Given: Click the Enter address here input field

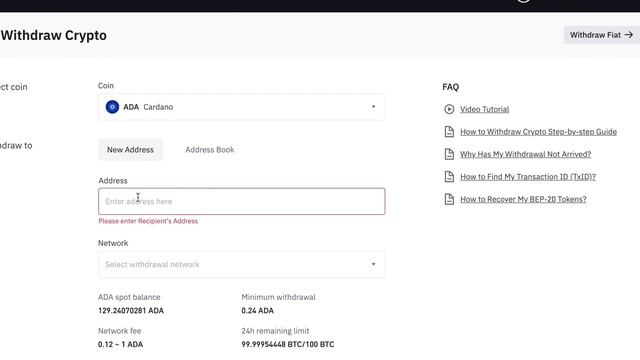Looking at the screenshot, I should 242,201.
